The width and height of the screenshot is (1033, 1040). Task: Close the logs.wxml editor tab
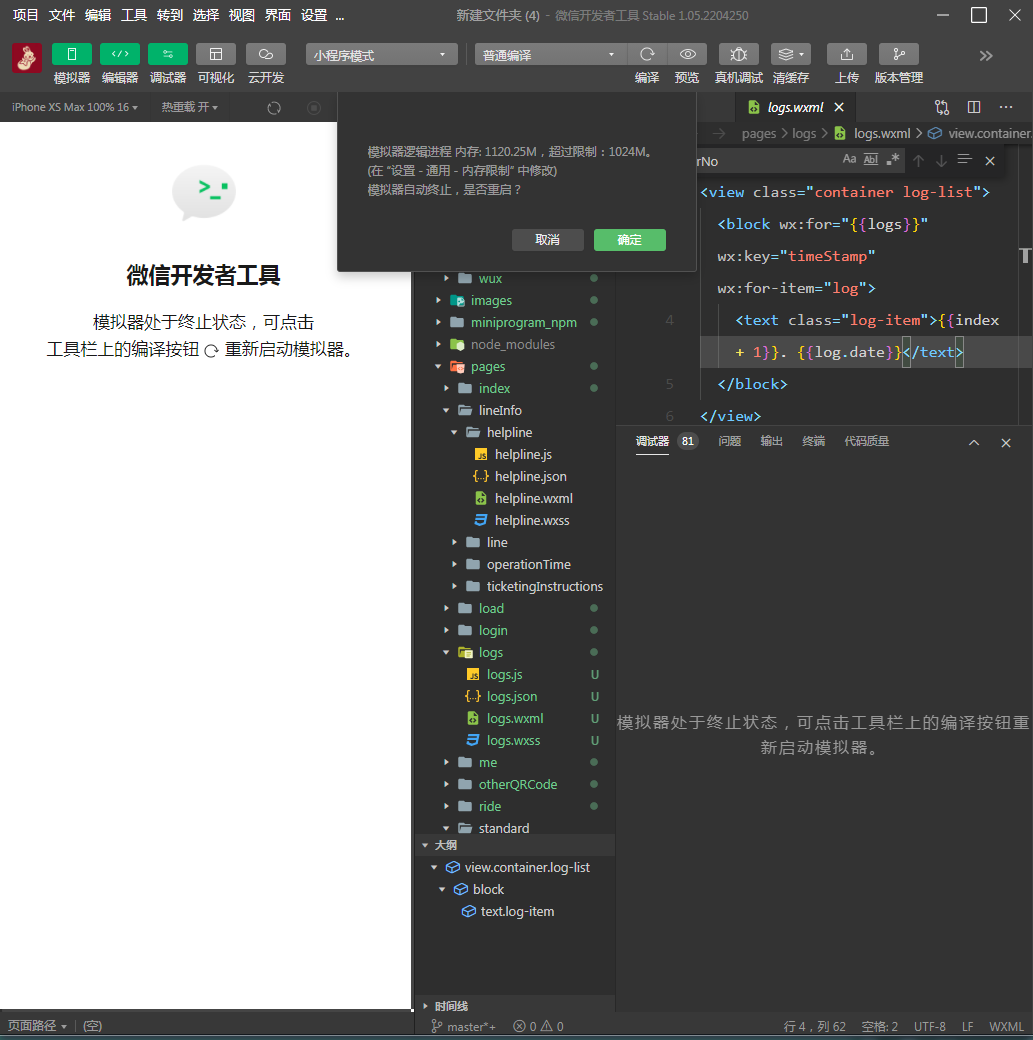click(x=839, y=107)
